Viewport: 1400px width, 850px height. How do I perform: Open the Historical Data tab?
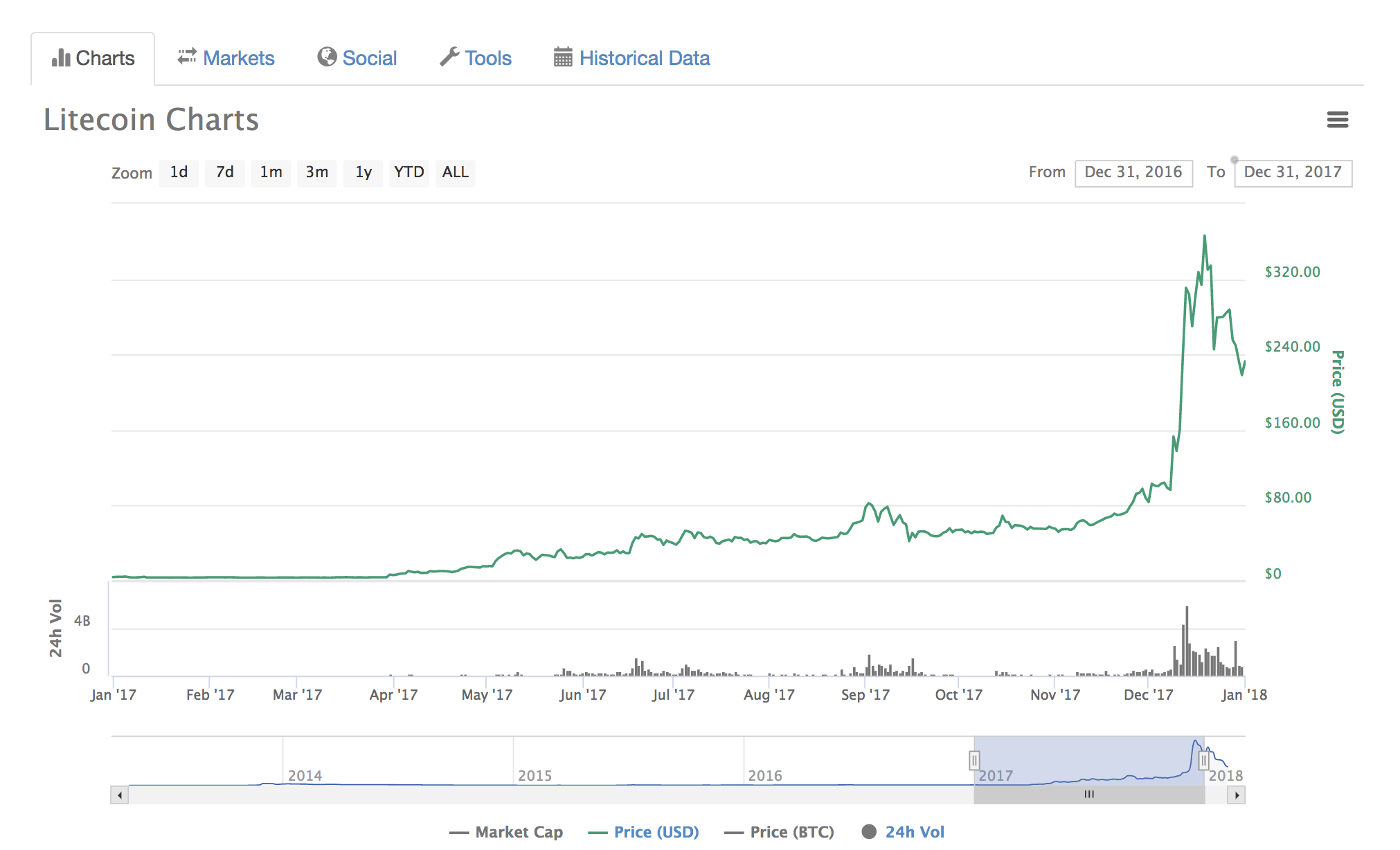pos(632,58)
